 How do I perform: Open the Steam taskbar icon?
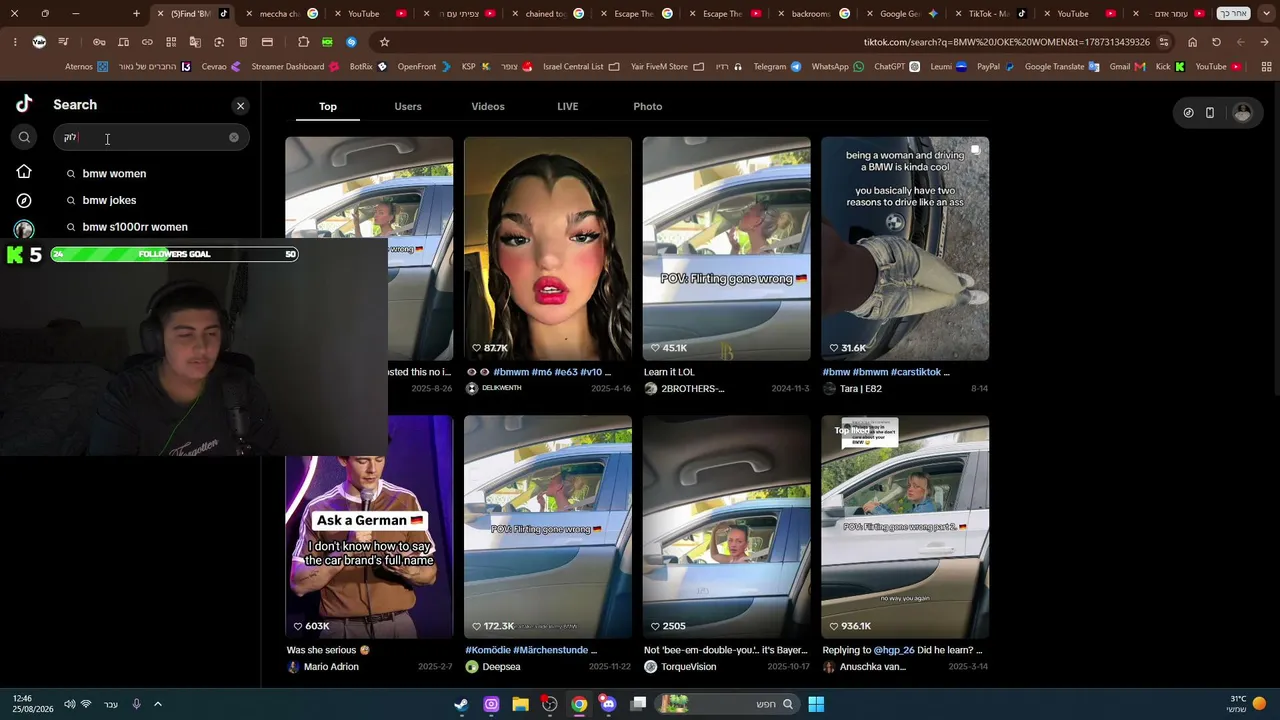point(461,704)
